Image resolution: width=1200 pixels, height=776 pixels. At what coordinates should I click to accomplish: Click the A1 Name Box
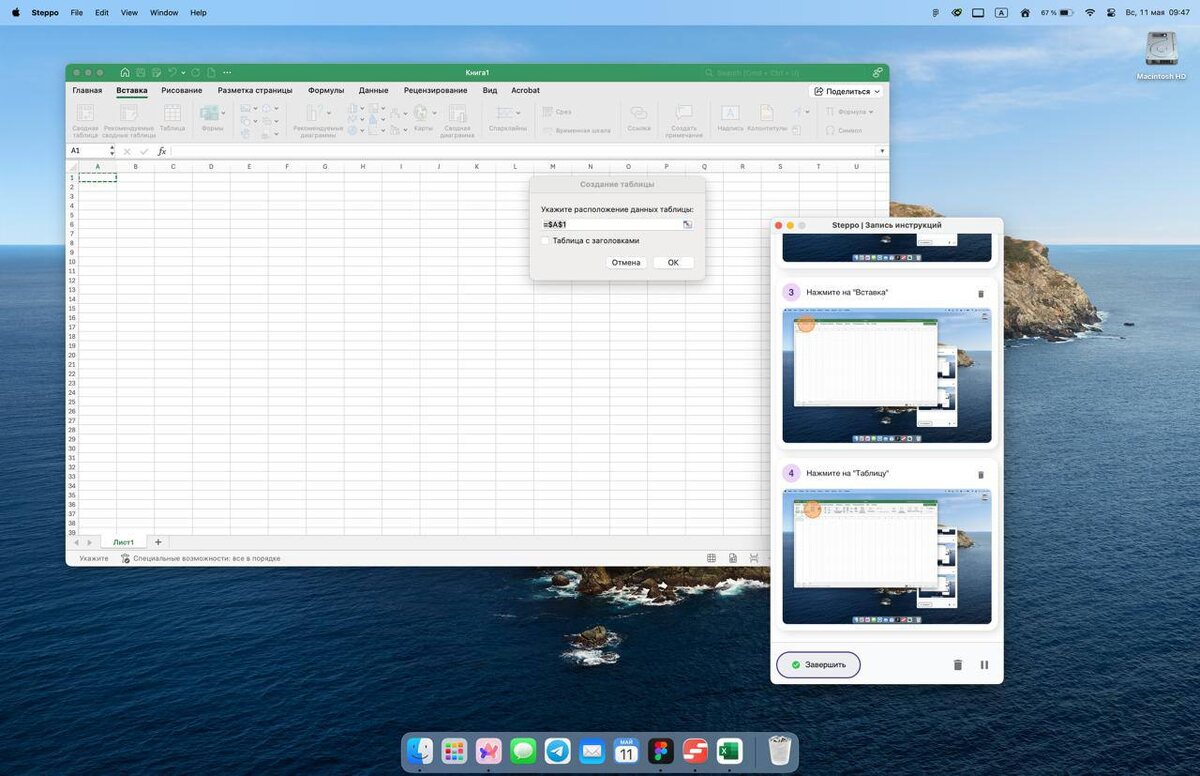pos(88,151)
